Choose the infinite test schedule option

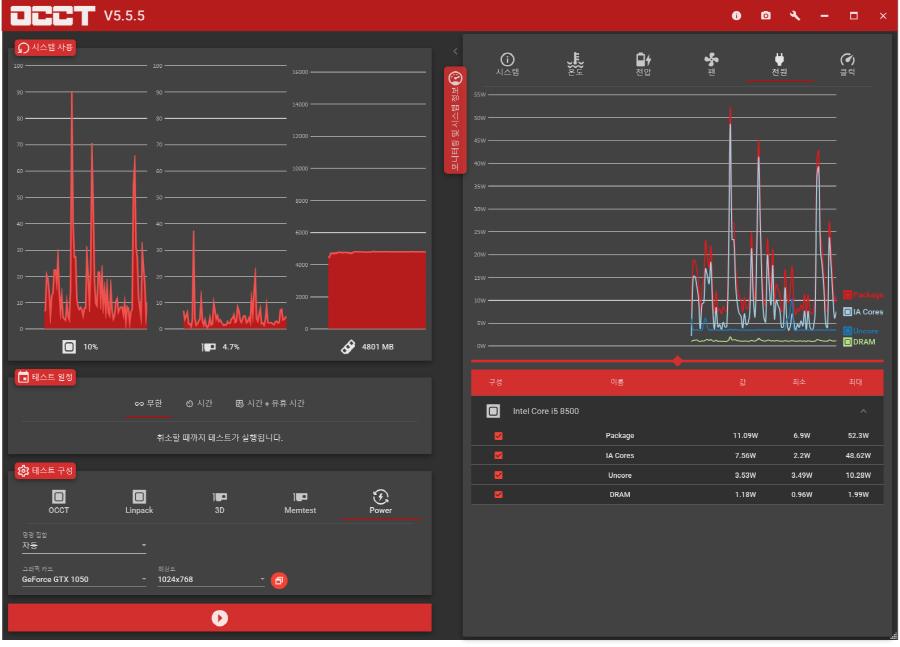coord(149,404)
